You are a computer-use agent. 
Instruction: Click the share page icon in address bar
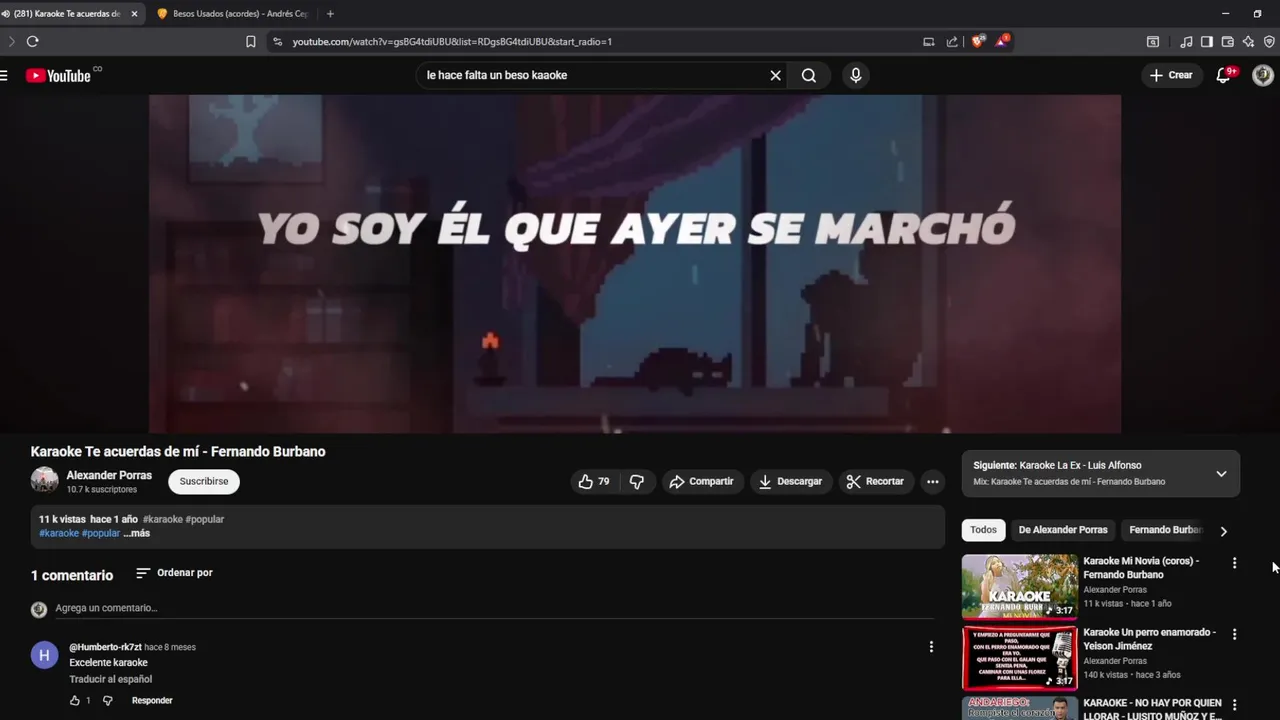tap(952, 41)
